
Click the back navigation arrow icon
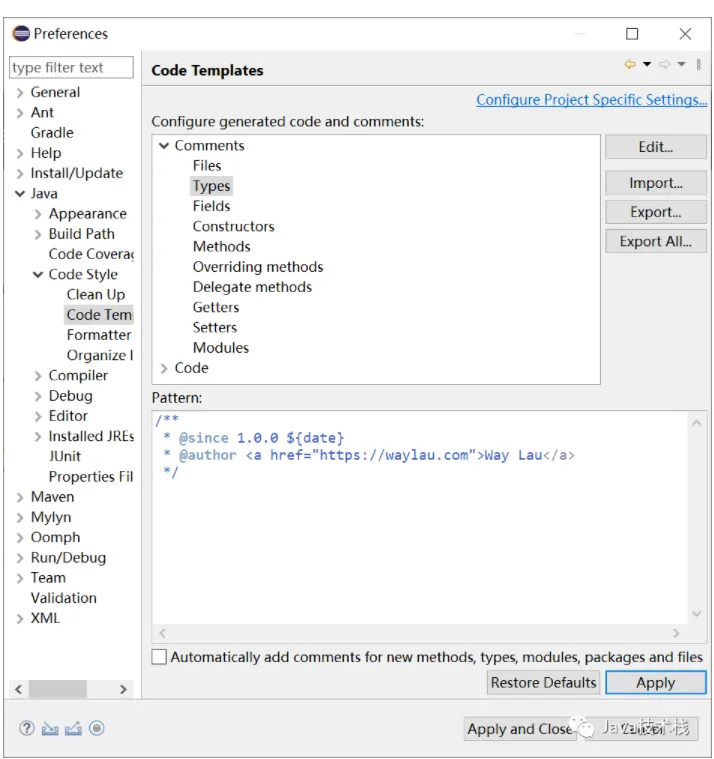click(630, 64)
